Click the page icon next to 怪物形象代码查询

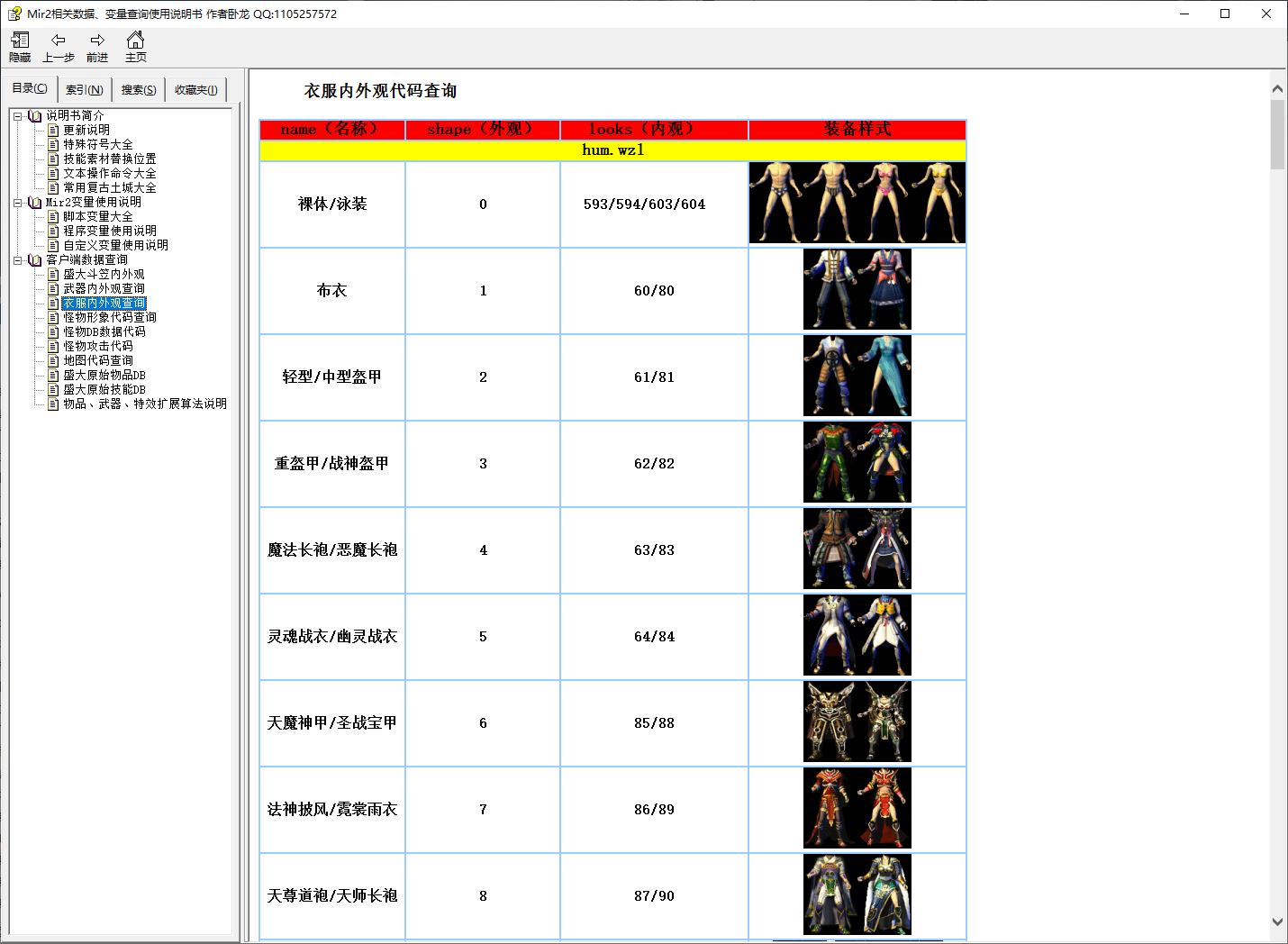point(53,317)
